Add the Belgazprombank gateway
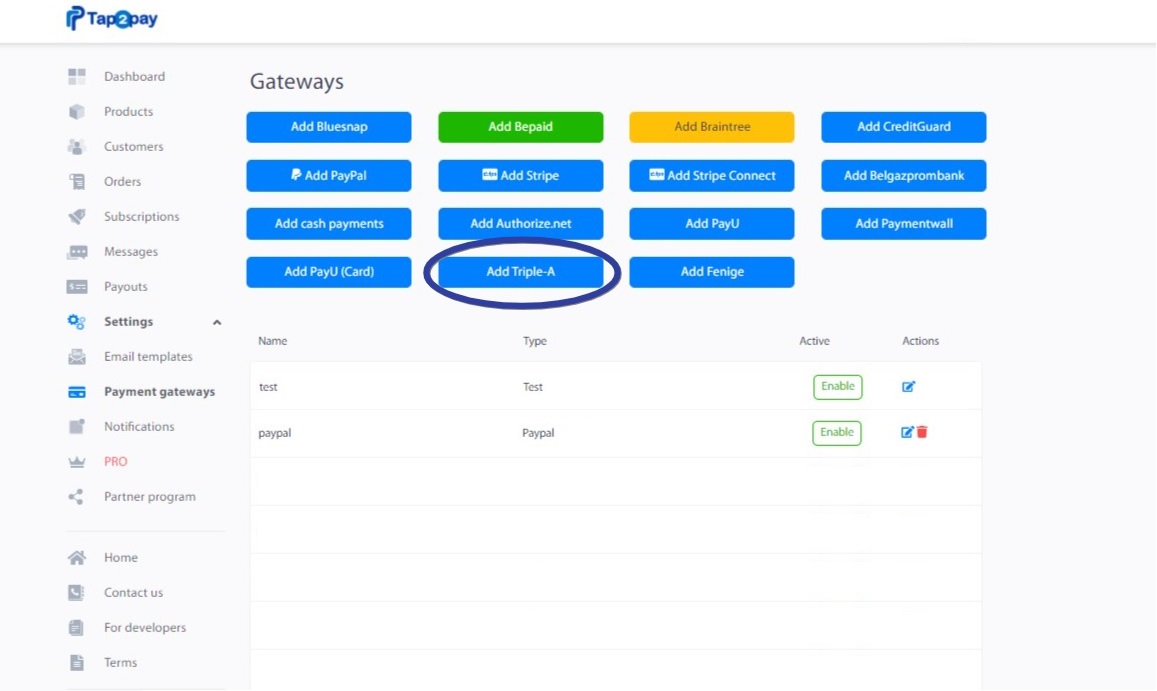The width and height of the screenshot is (1157, 691). point(904,176)
